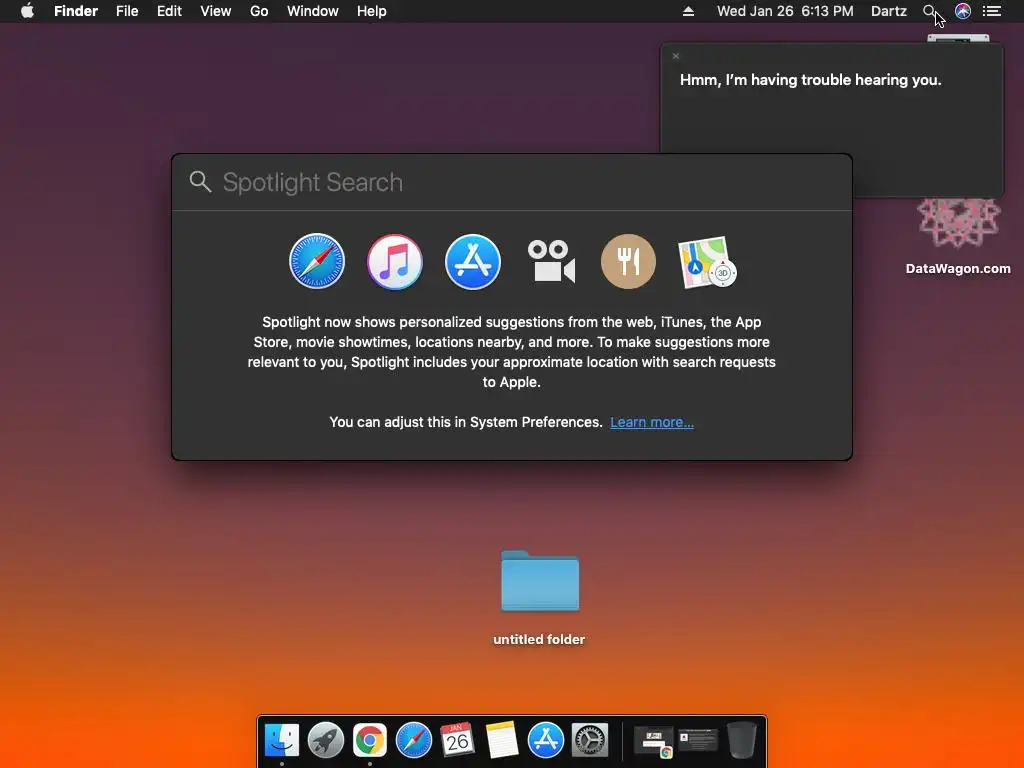Click the minimized Chrome window in Dock
Image resolution: width=1024 pixels, height=768 pixels.
[654, 741]
